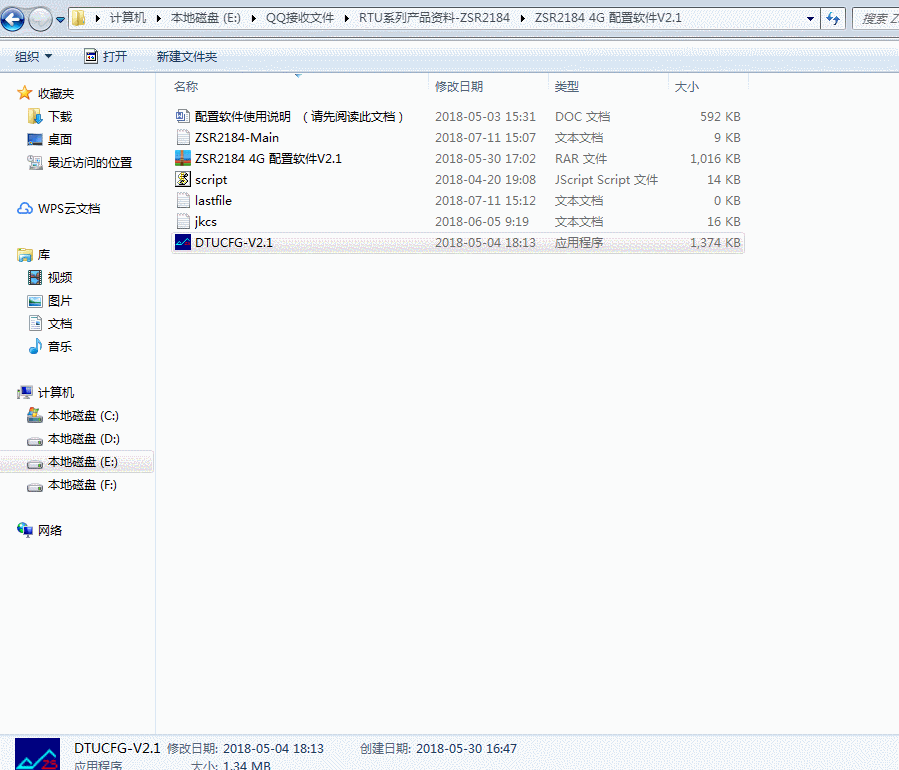Image resolution: width=899 pixels, height=770 pixels.
Task: Open the 视频 library
Action: 60,277
